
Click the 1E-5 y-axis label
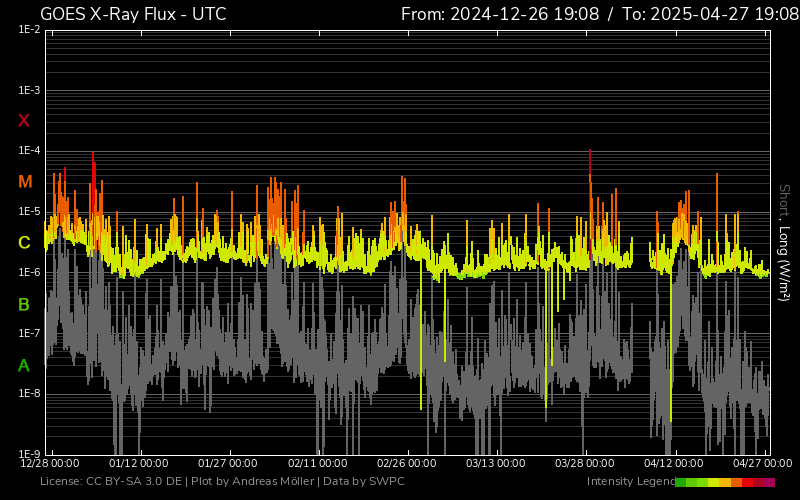pos(29,211)
